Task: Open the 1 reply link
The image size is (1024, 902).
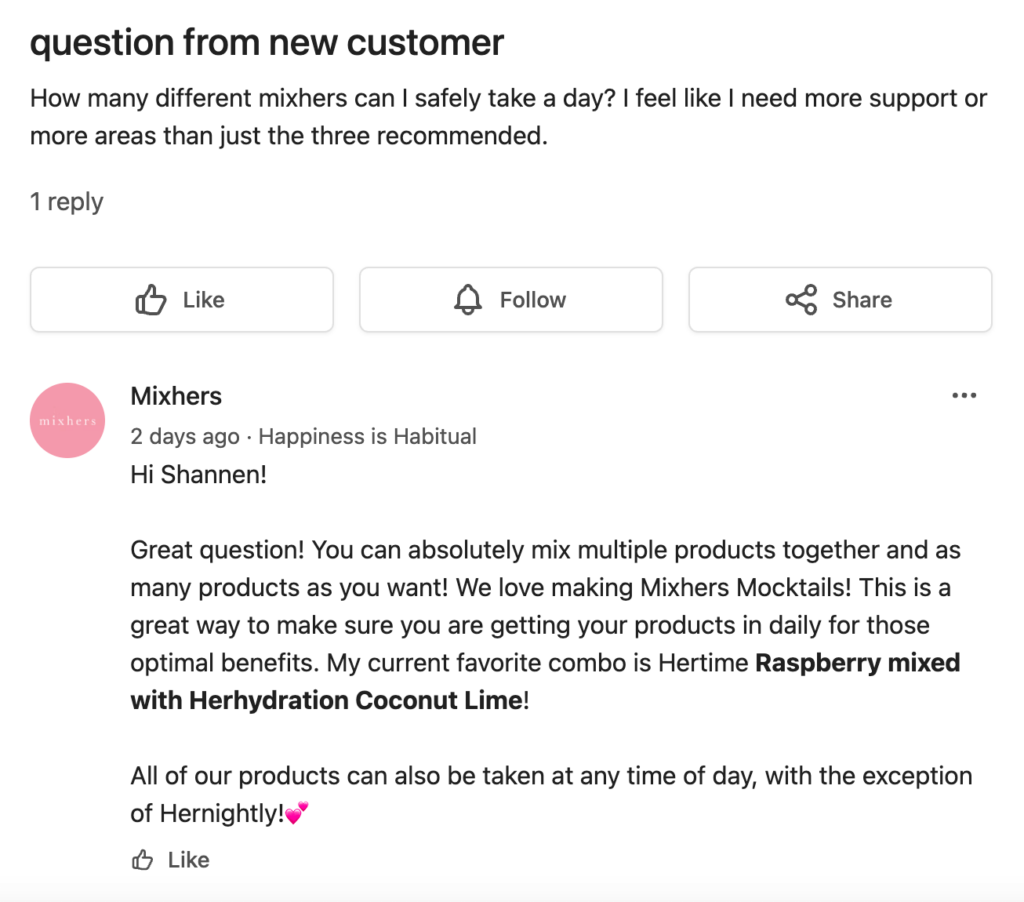Action: click(x=66, y=201)
